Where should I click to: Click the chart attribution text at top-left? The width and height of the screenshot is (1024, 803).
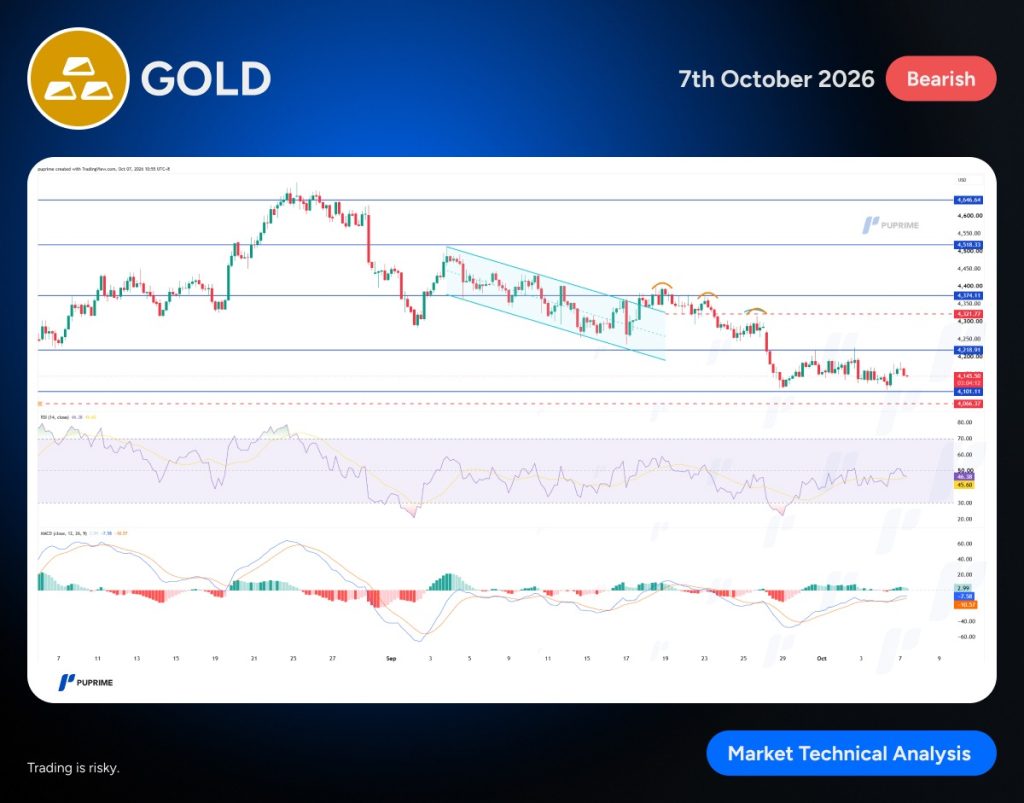pyautogui.click(x=104, y=169)
